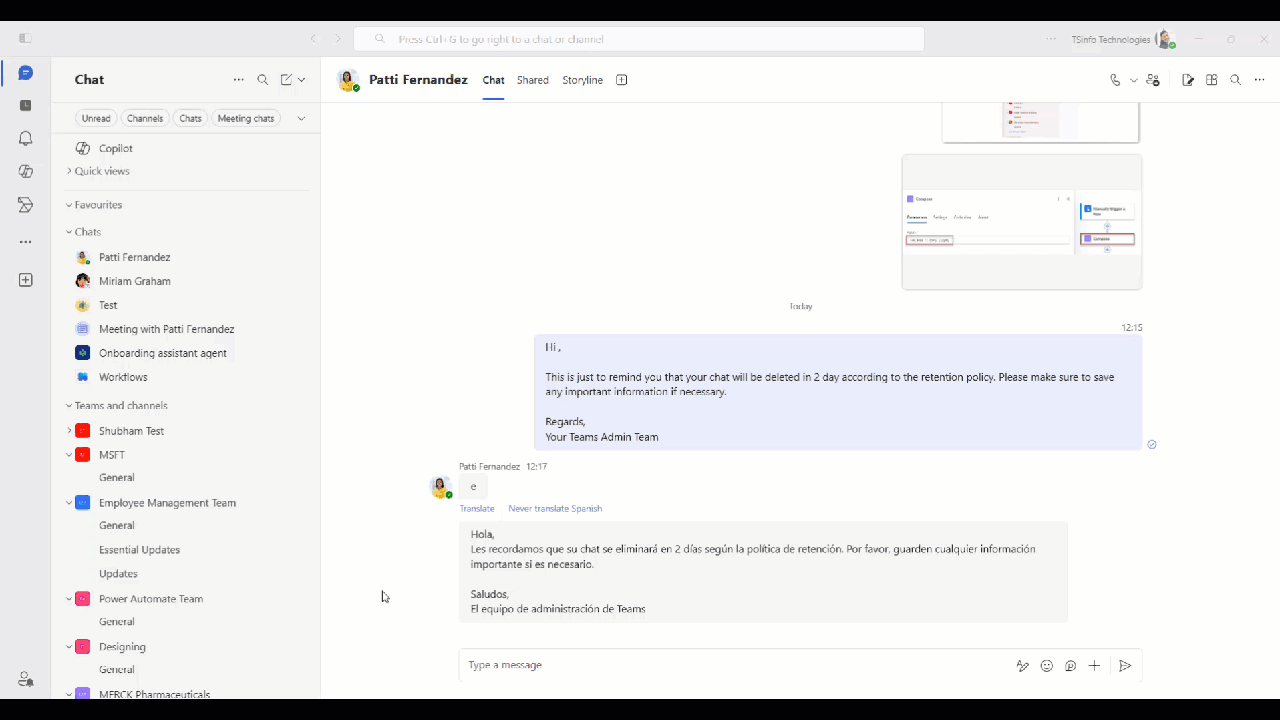
Task: Toggle the Meeting chats filter
Action: (x=245, y=118)
